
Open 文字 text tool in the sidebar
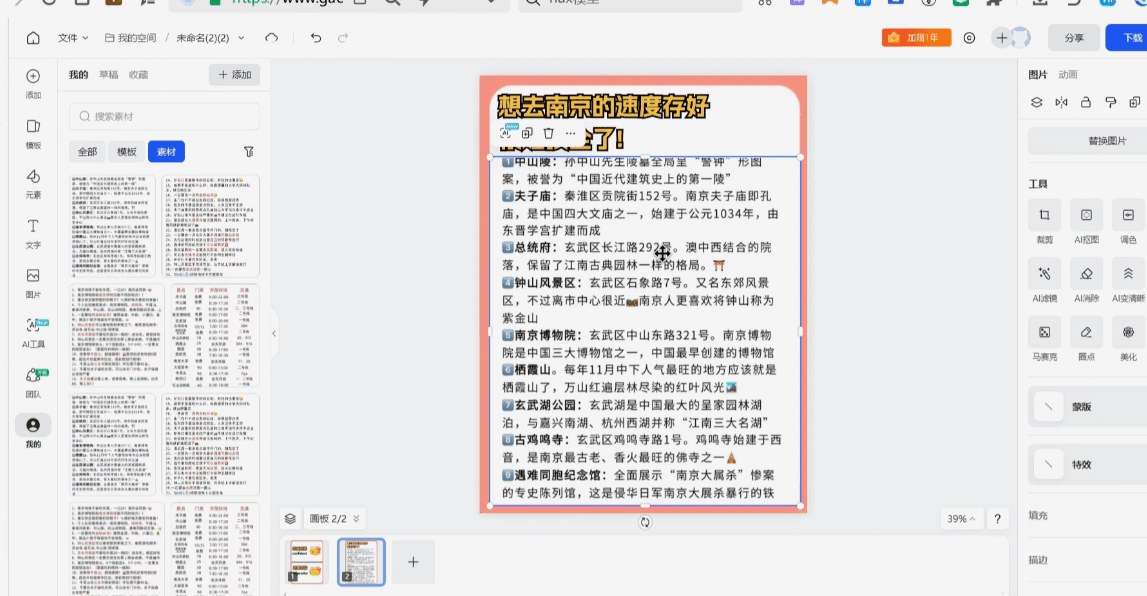click(x=33, y=233)
